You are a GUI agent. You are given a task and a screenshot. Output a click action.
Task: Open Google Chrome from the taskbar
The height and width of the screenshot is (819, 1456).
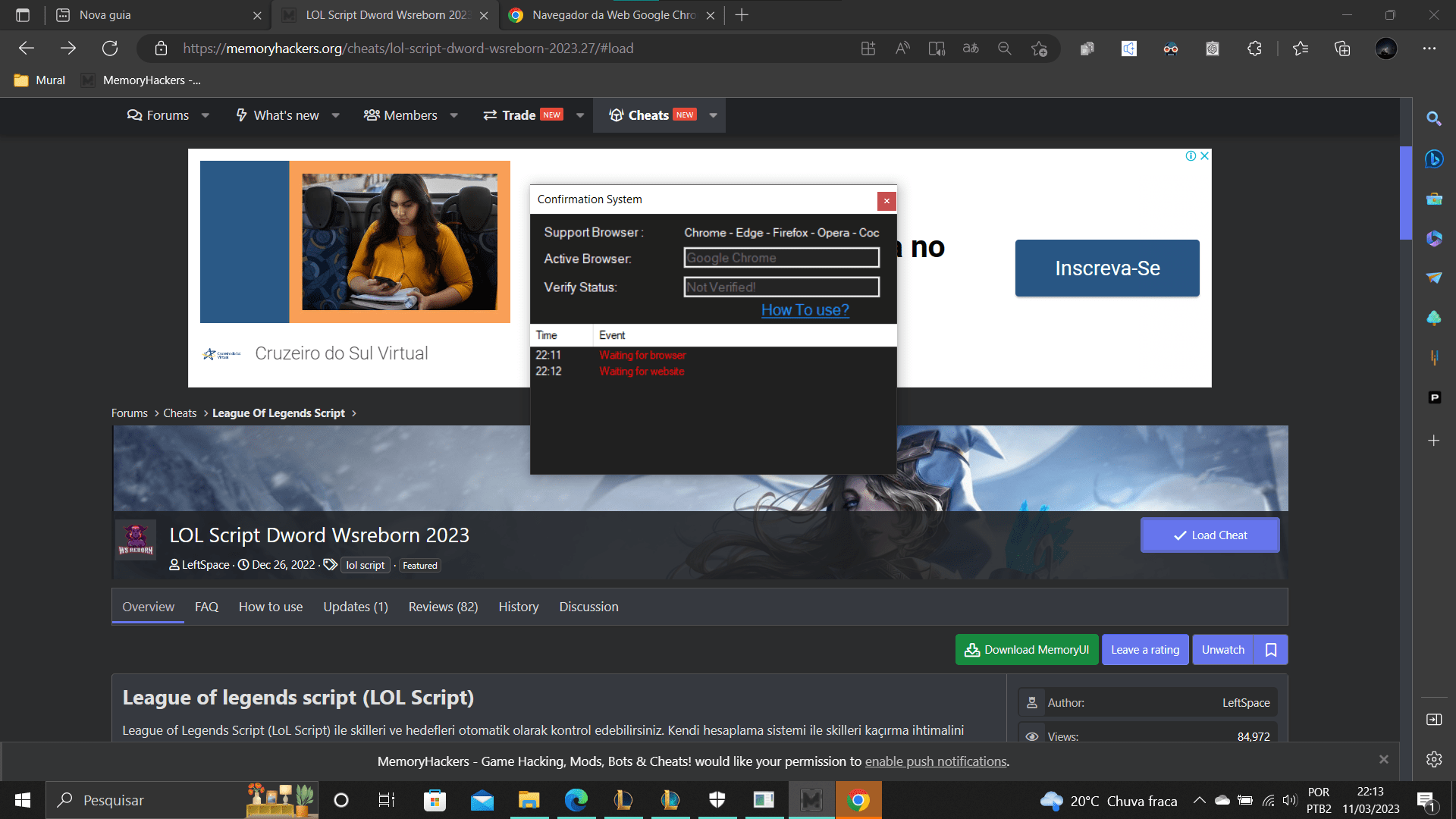[858, 800]
